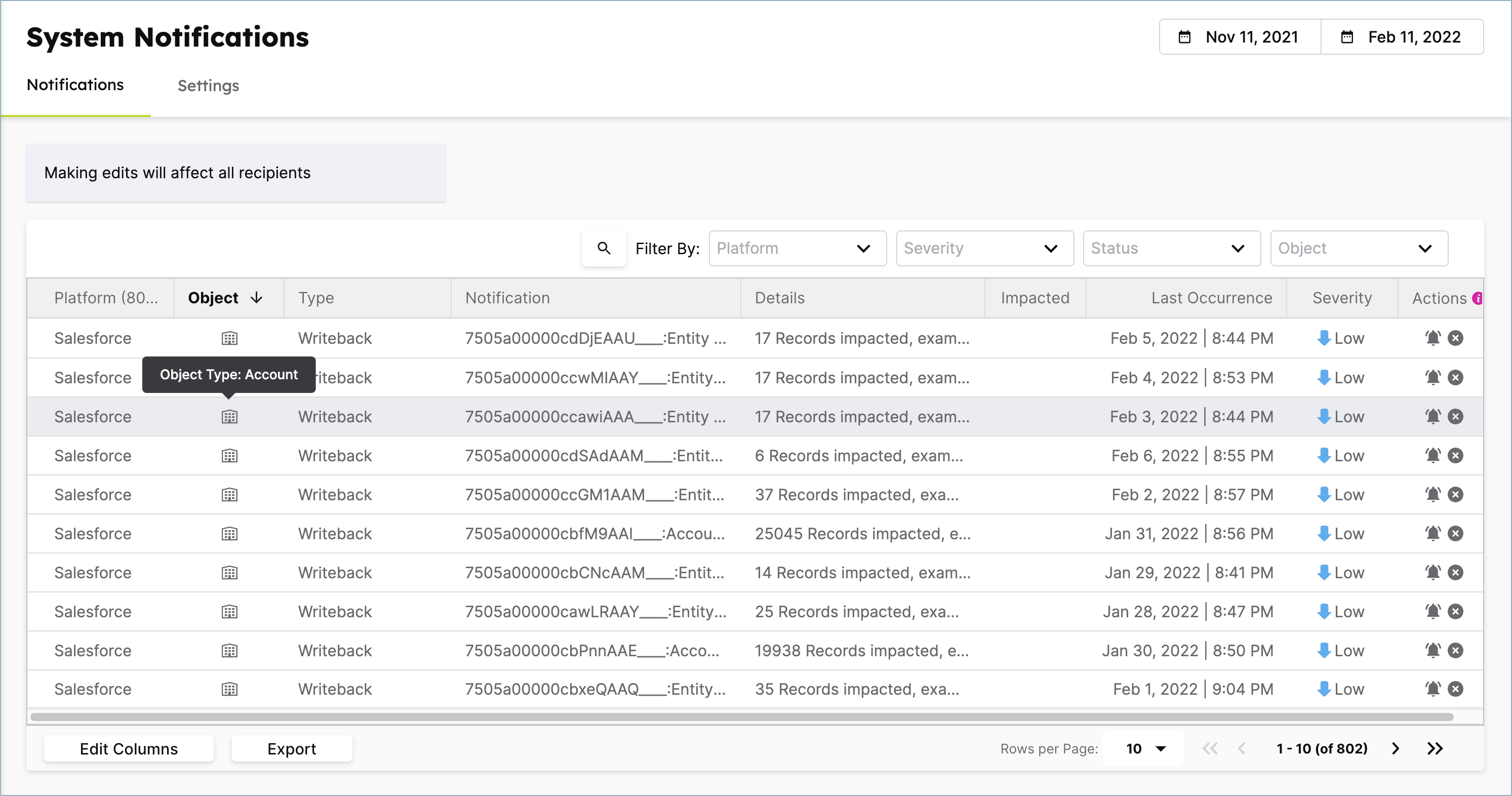Click bell icon in Jan 30, 2022 row
Screen dimensions: 1512x796
pyautogui.click(x=1433, y=650)
